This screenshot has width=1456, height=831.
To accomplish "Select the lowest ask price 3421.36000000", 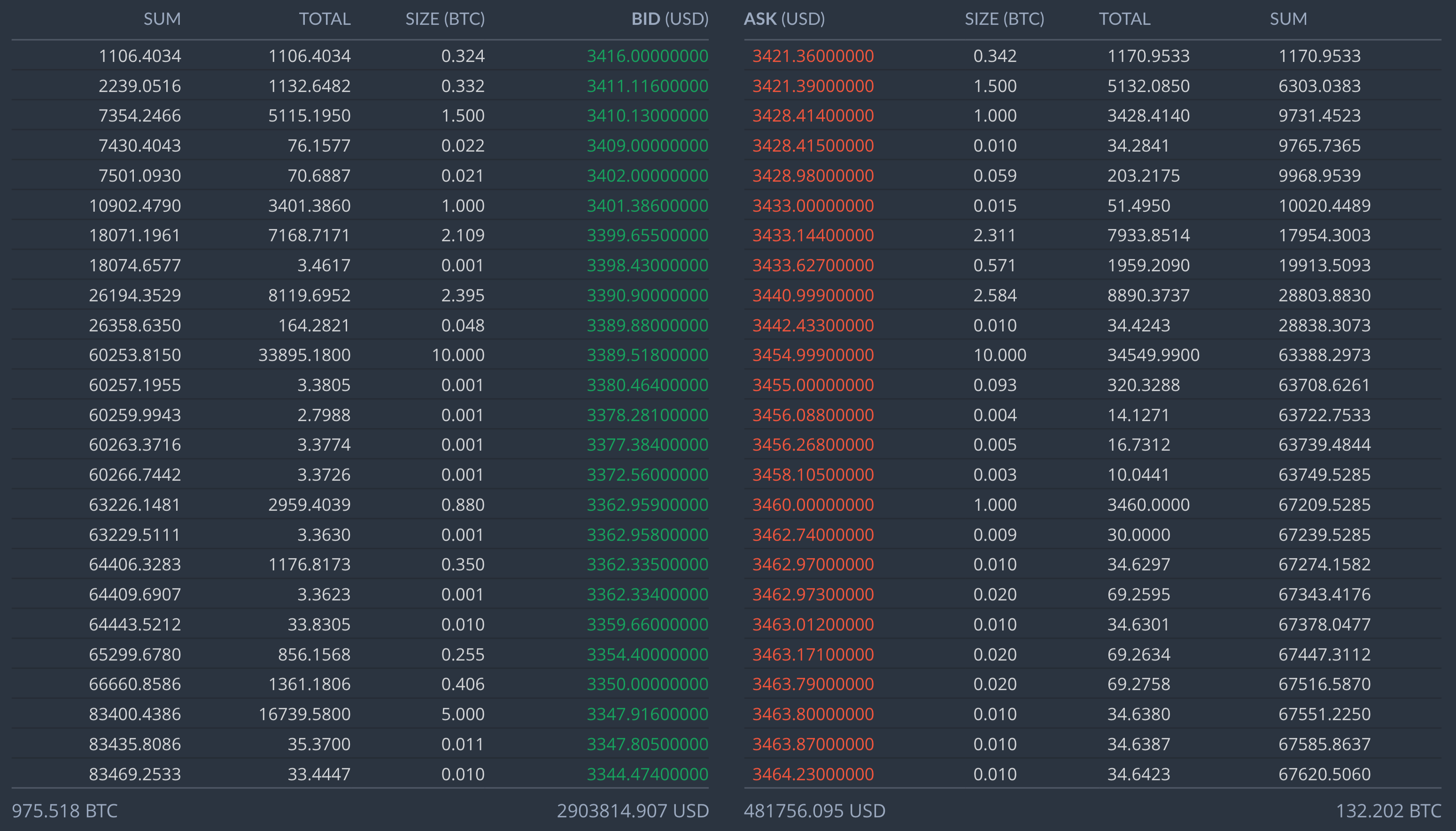I will click(x=813, y=56).
